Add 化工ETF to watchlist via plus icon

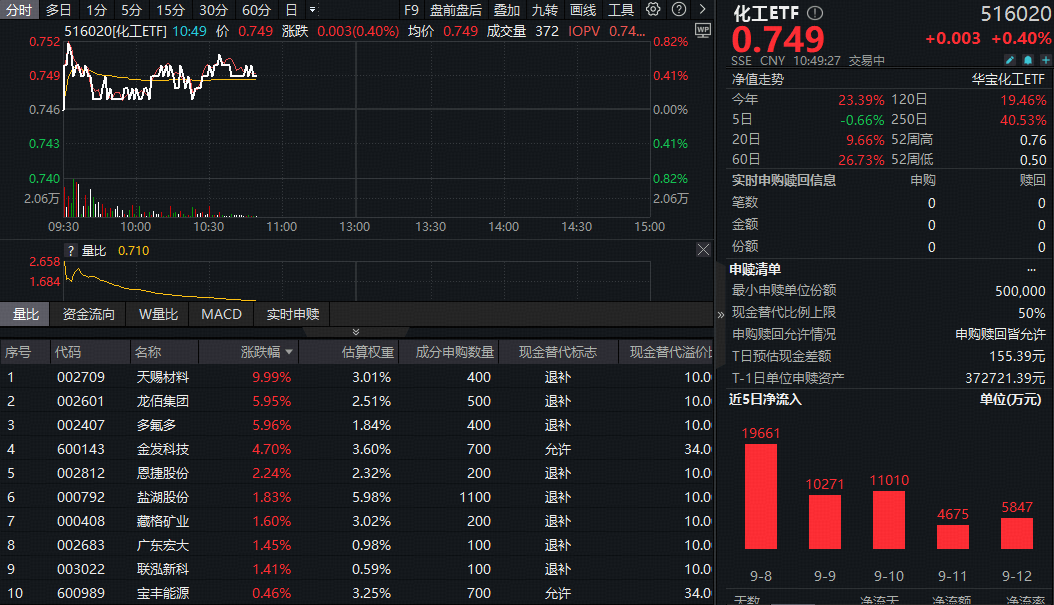(1045, 60)
